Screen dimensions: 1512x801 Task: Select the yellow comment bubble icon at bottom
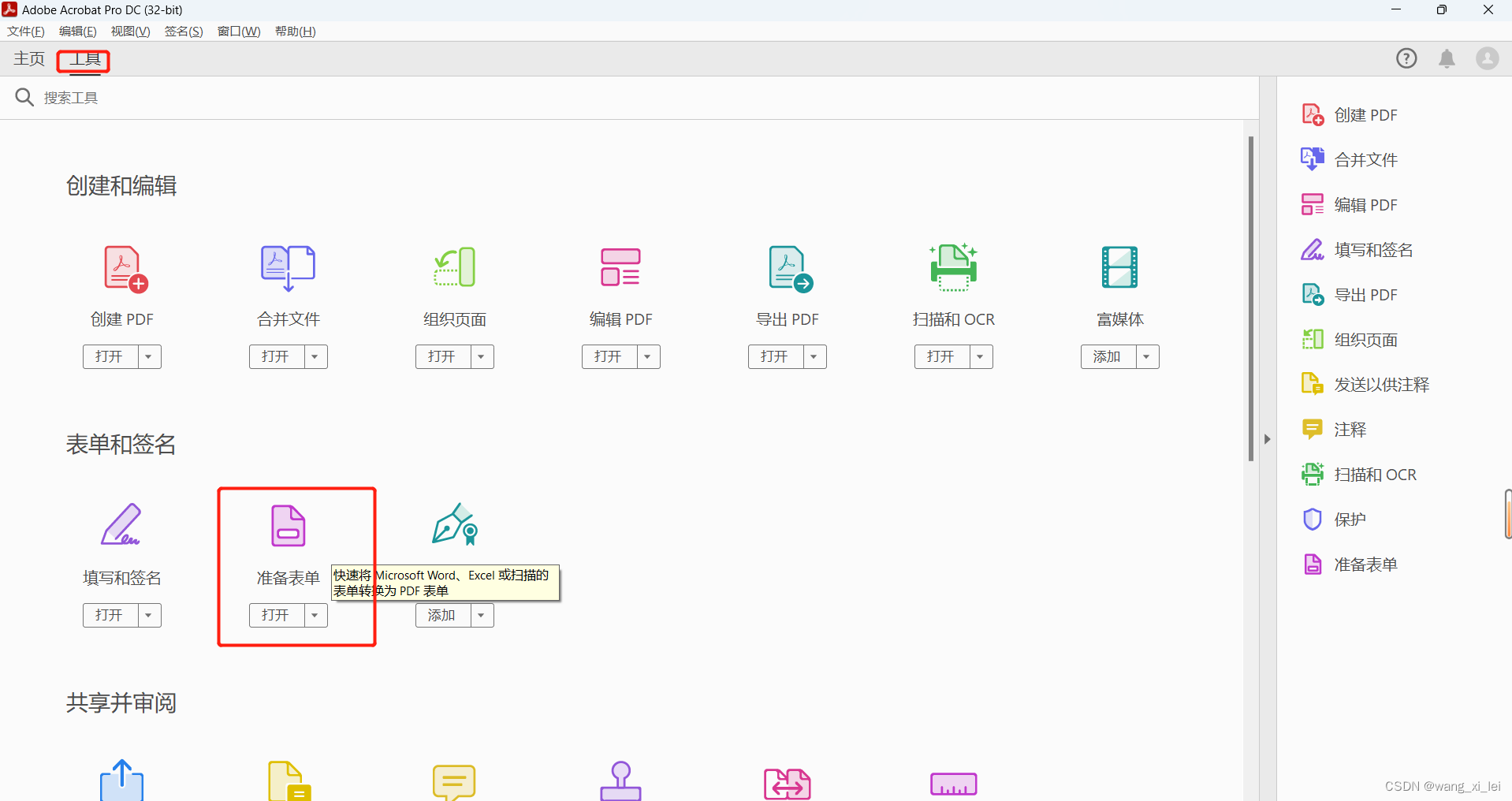coord(454,782)
